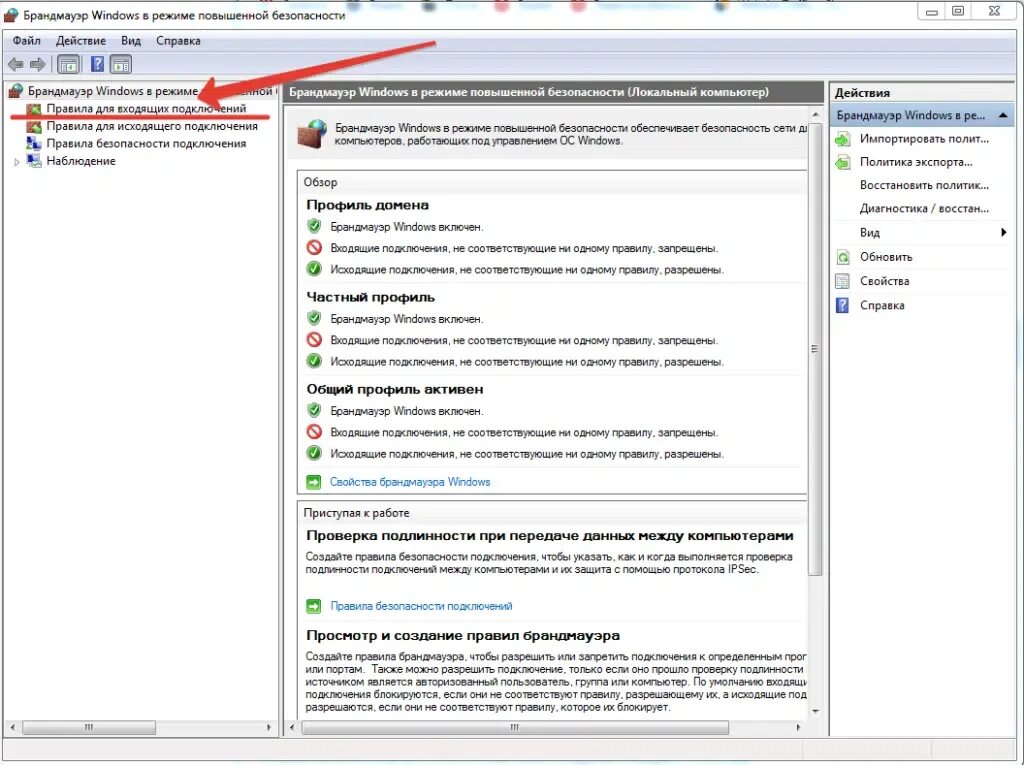Click scroll down arrow of center pane
The width and height of the screenshot is (1024, 765).
pyautogui.click(x=815, y=711)
